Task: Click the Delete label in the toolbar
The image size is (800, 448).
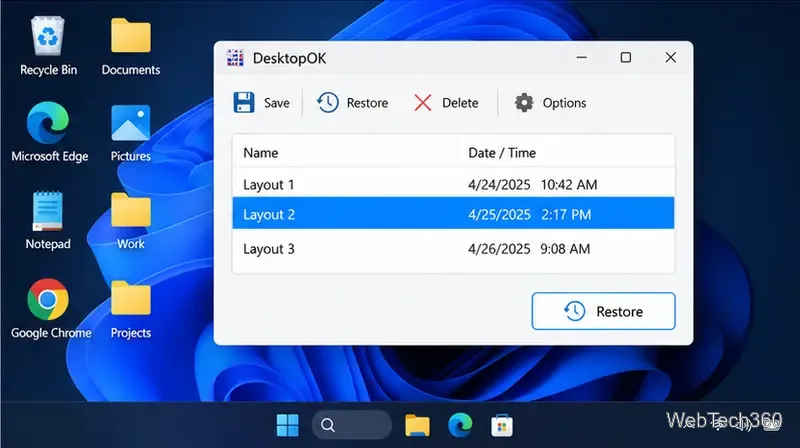Action: (460, 103)
